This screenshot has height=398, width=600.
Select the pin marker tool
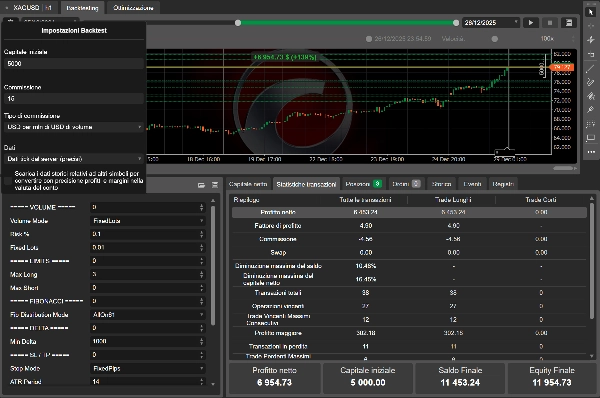click(591, 110)
